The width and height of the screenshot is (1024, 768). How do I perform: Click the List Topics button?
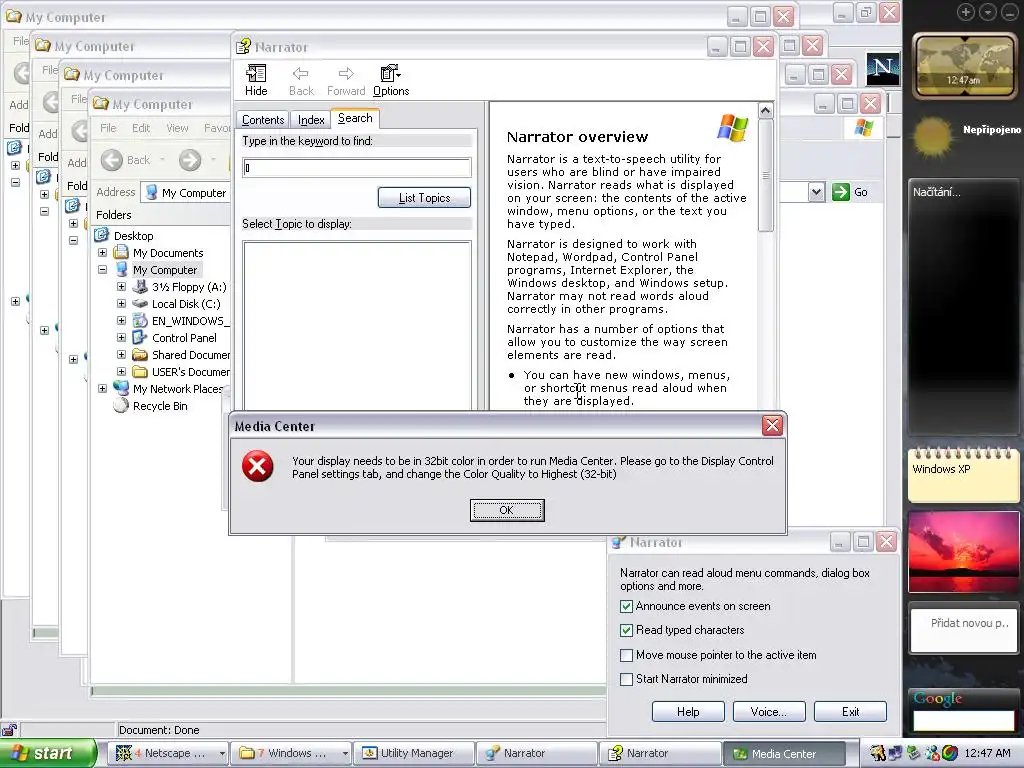[424, 198]
